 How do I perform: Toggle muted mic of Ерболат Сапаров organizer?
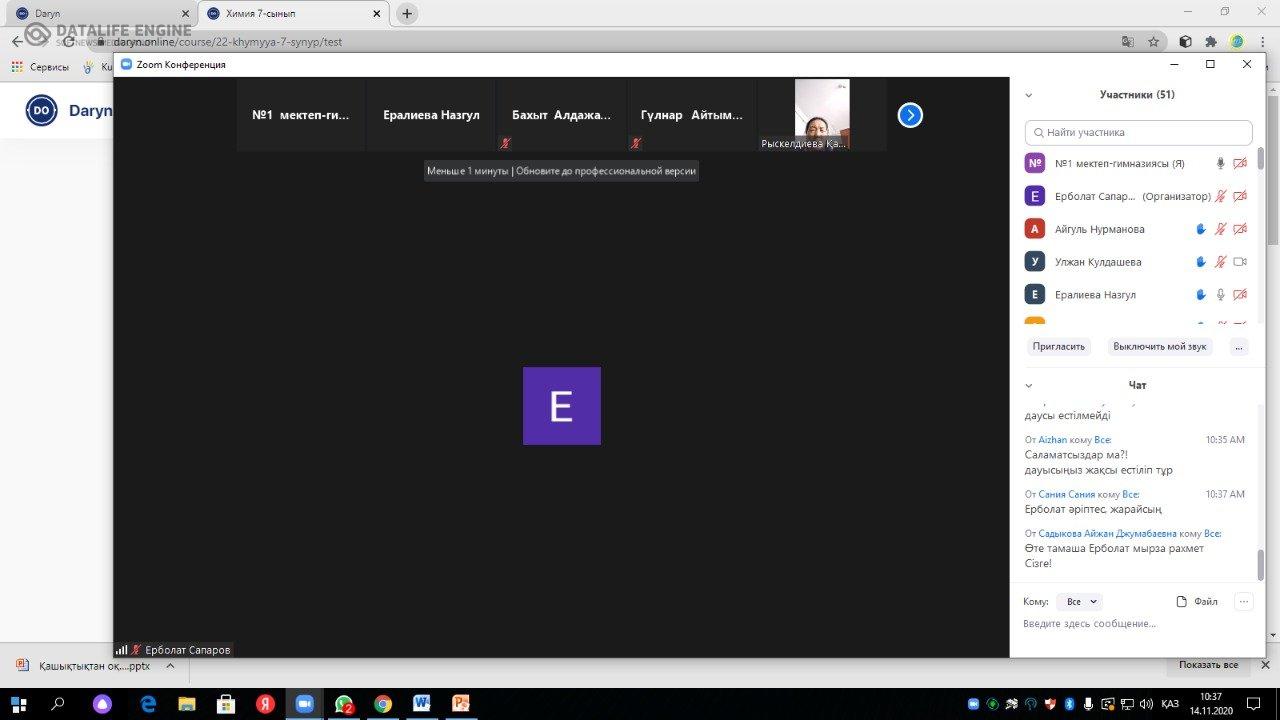point(1220,197)
